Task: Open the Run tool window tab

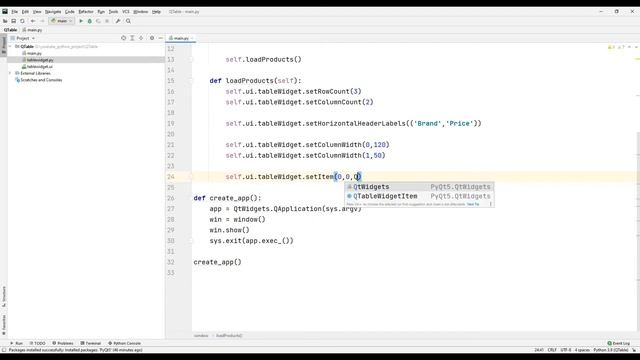Action: 16,343
